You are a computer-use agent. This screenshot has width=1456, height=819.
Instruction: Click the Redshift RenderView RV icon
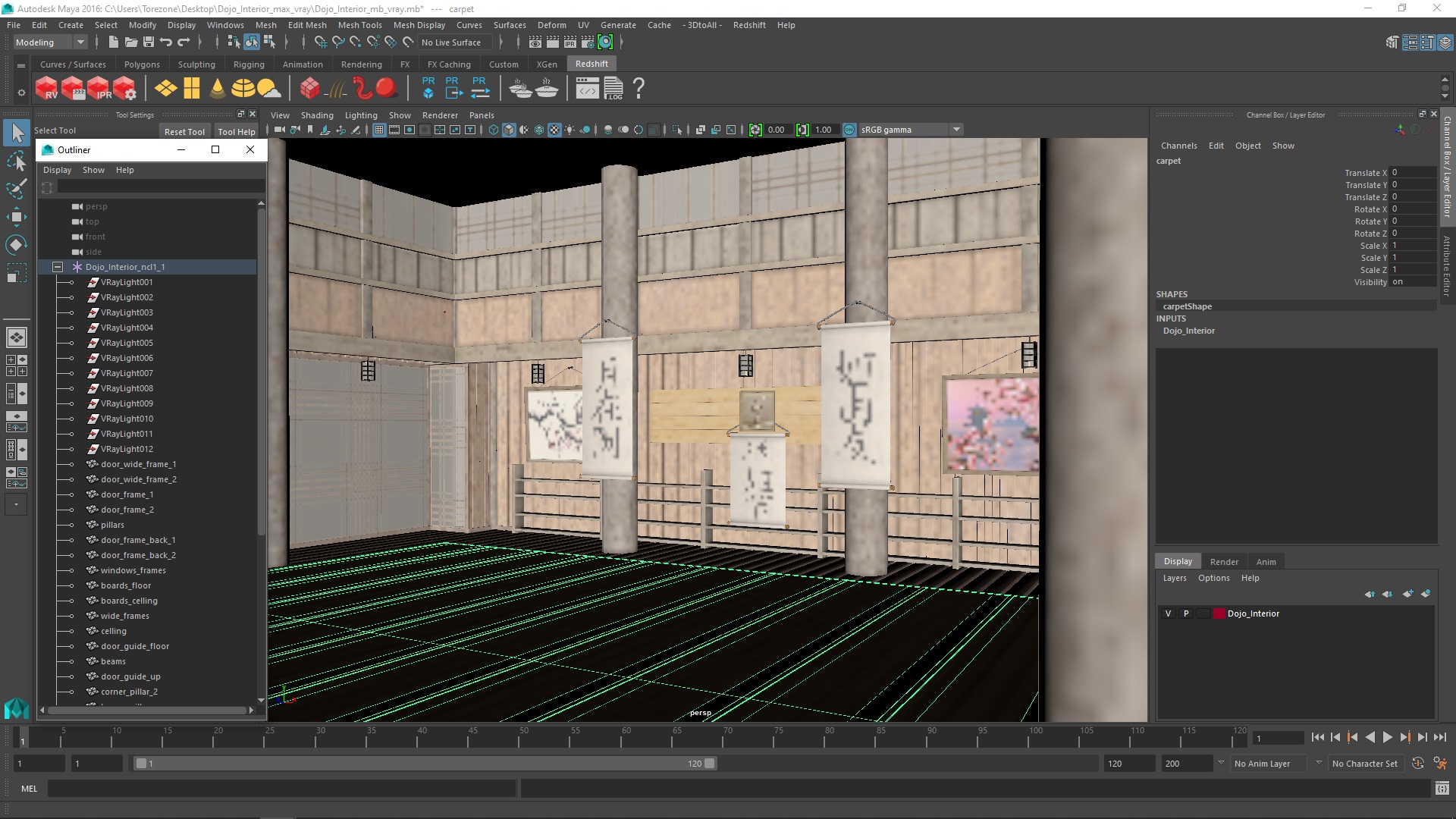tap(46, 88)
